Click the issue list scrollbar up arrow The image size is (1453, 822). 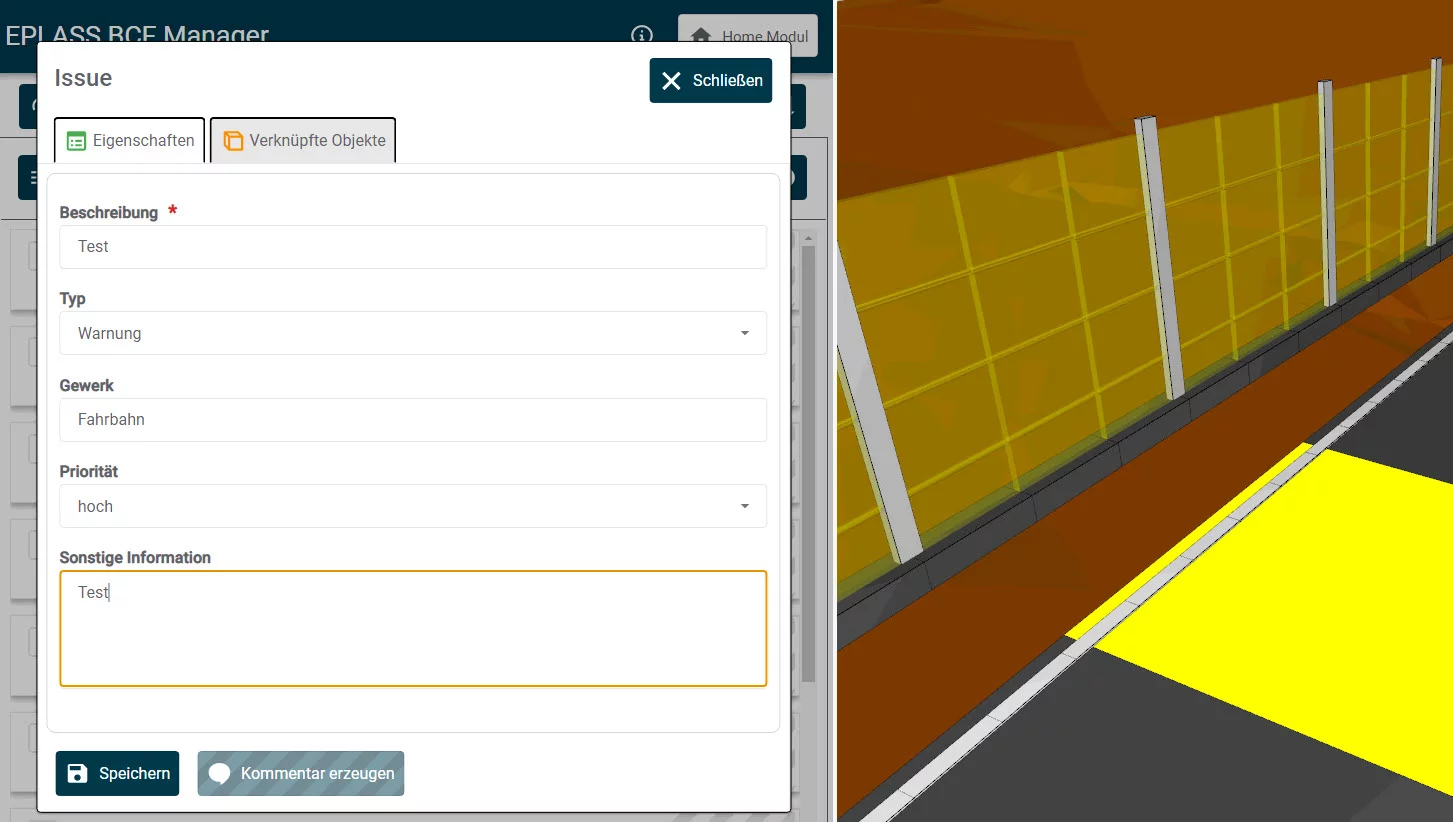pyautogui.click(x=808, y=238)
